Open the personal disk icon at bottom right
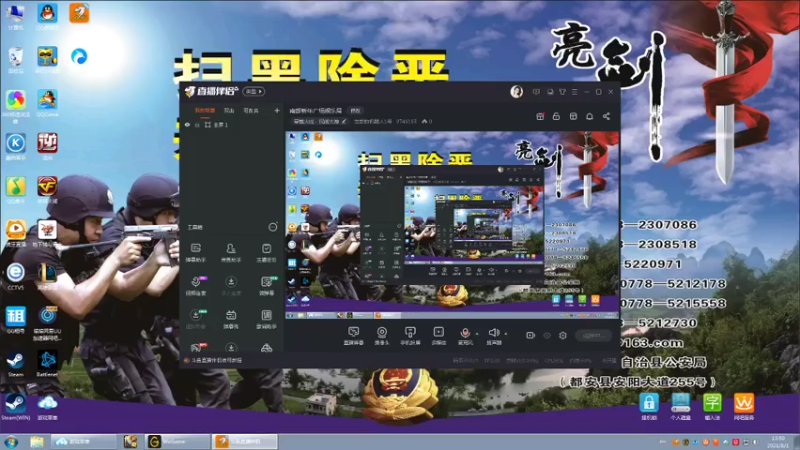This screenshot has height=450, width=800. 680,407
